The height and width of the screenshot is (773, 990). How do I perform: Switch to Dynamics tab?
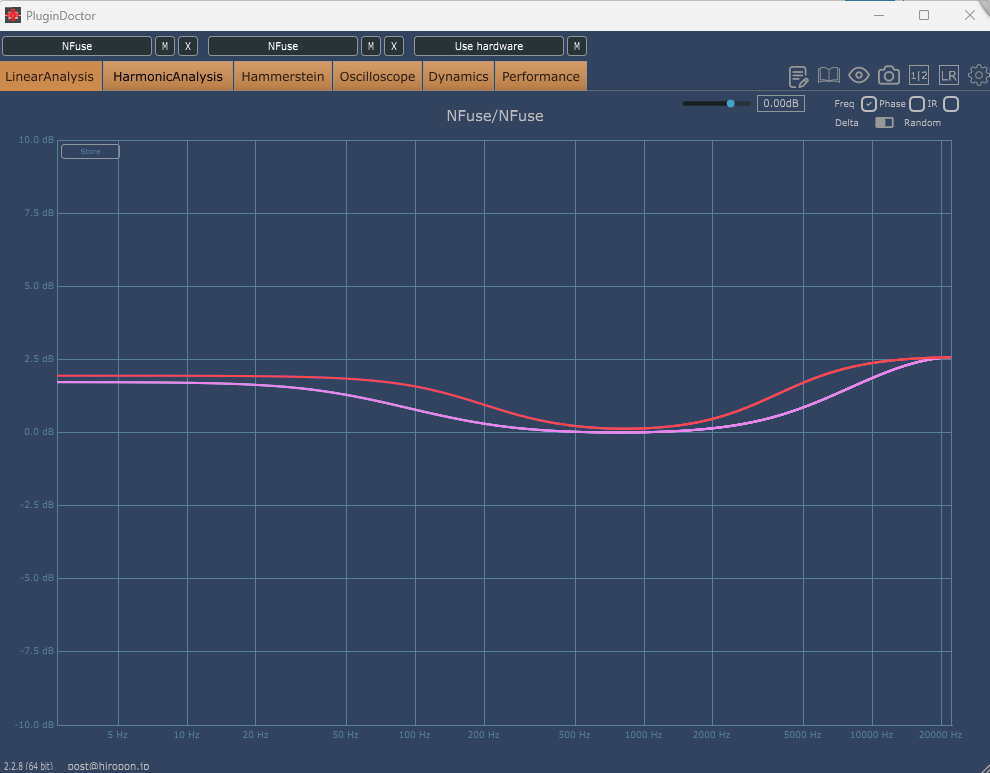[458, 76]
